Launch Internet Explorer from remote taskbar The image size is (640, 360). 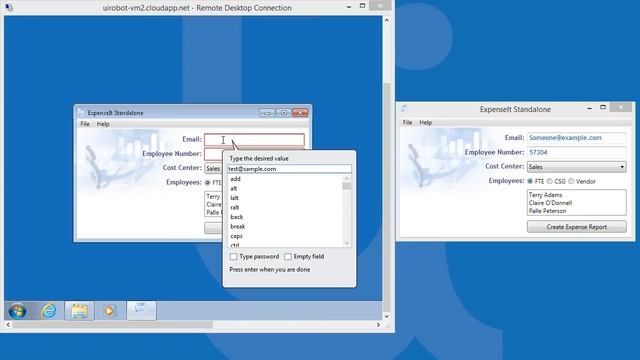49,311
